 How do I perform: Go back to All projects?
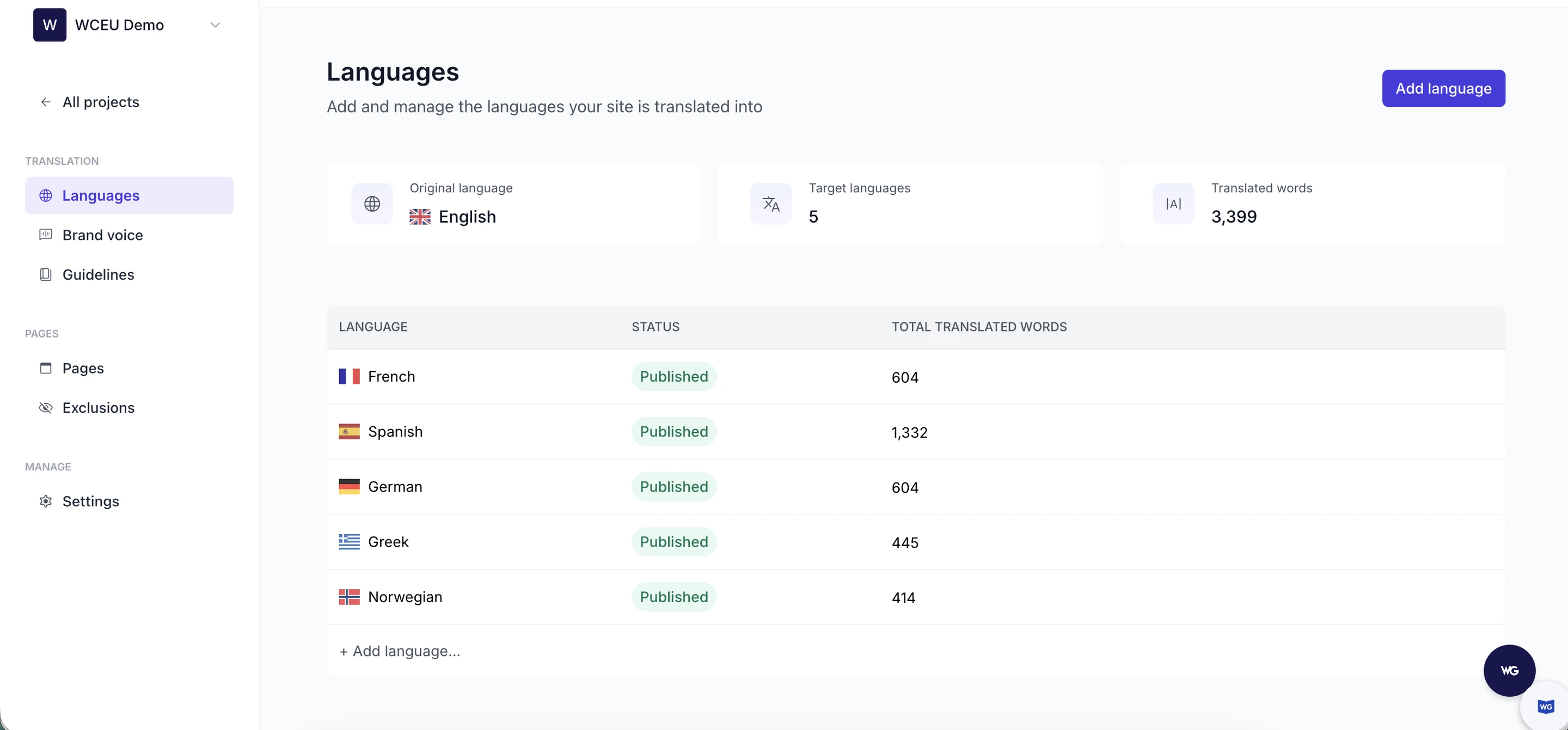(100, 102)
